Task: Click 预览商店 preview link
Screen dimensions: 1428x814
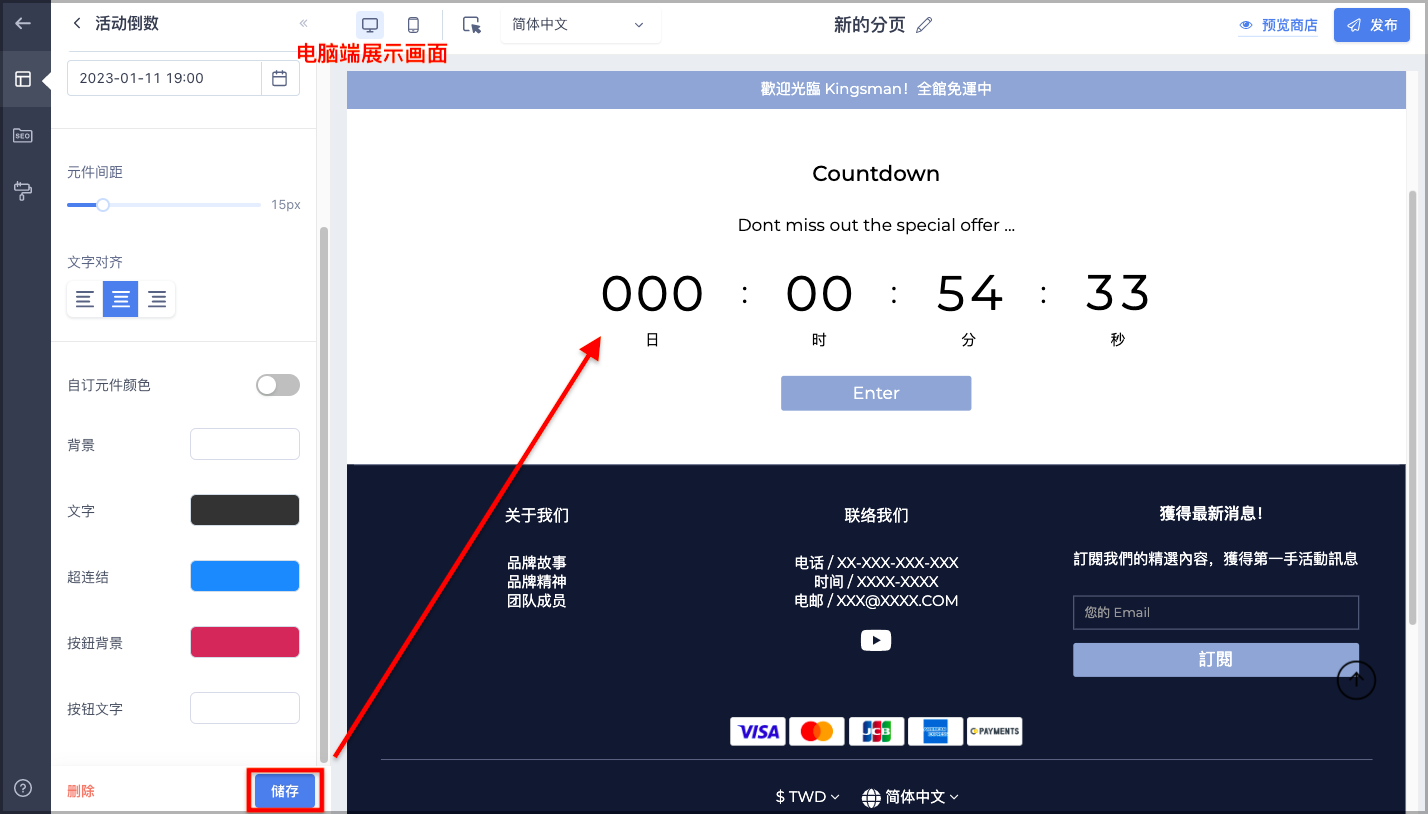Action: [x=1278, y=25]
